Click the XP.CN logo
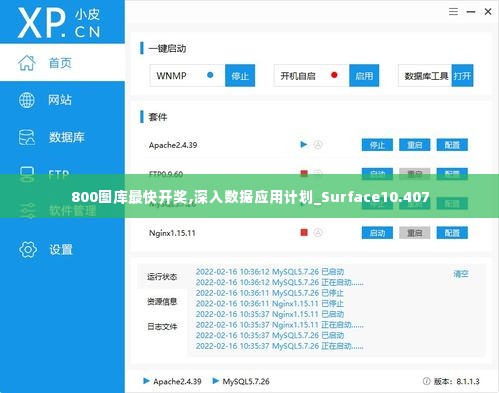The image size is (499, 393). pos(59,23)
